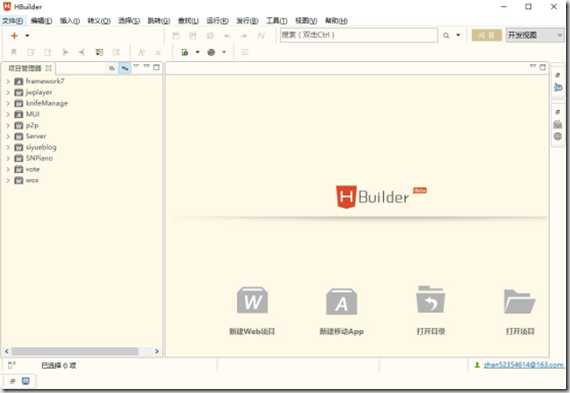Maximize the project manager panel
The height and width of the screenshot is (393, 570).
[156, 67]
